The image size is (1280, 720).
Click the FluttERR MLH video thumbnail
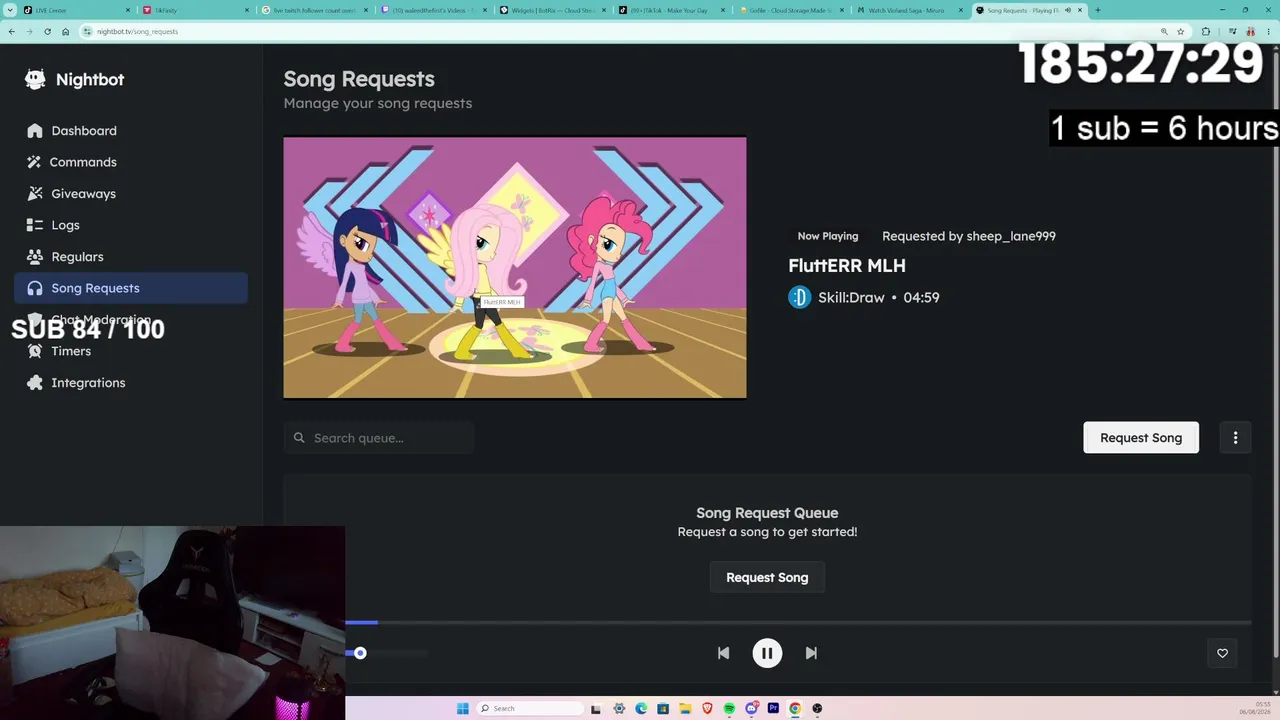click(515, 268)
